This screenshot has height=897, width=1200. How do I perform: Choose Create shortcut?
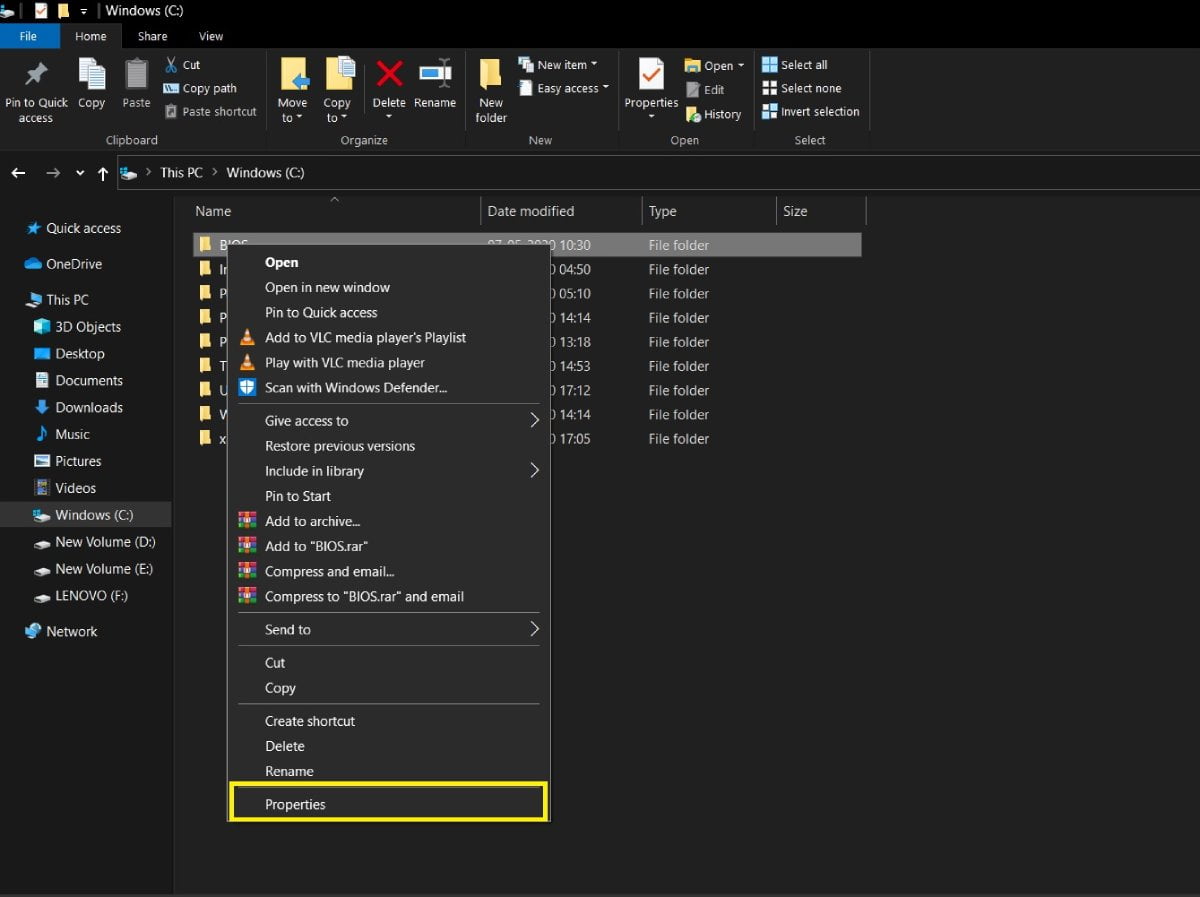point(310,721)
